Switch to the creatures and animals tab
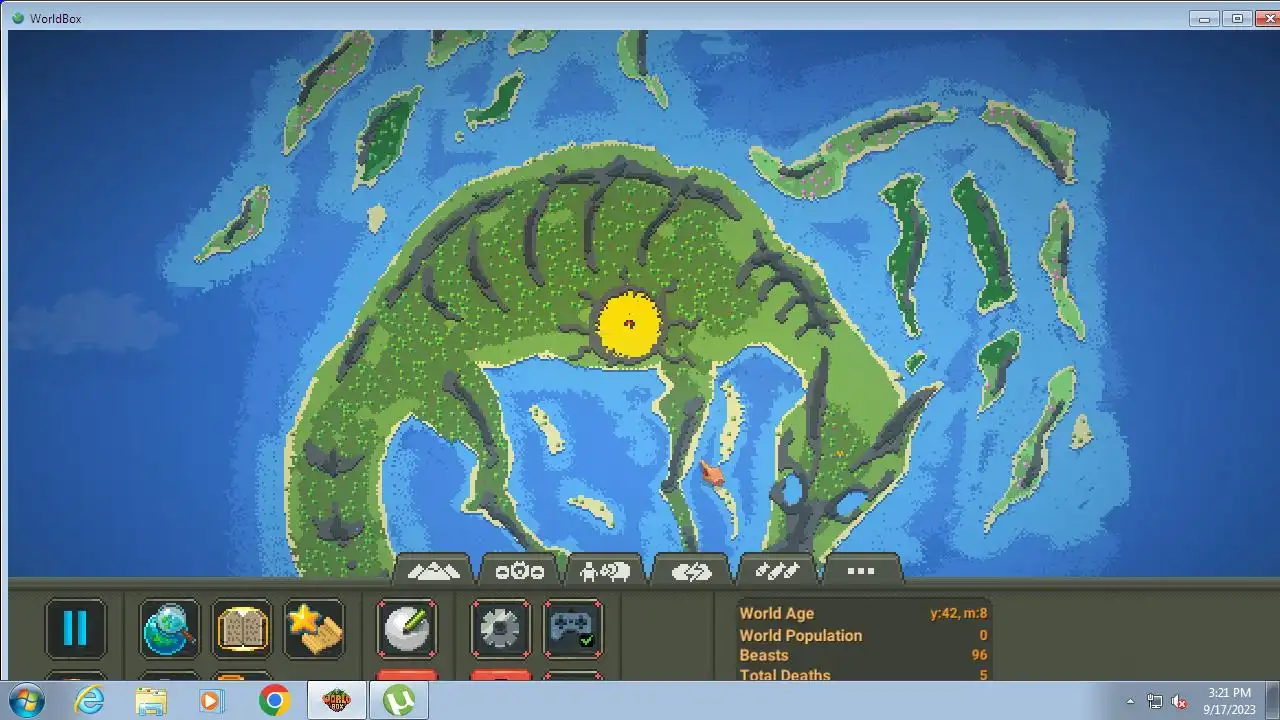This screenshot has height=720, width=1280. (x=605, y=570)
